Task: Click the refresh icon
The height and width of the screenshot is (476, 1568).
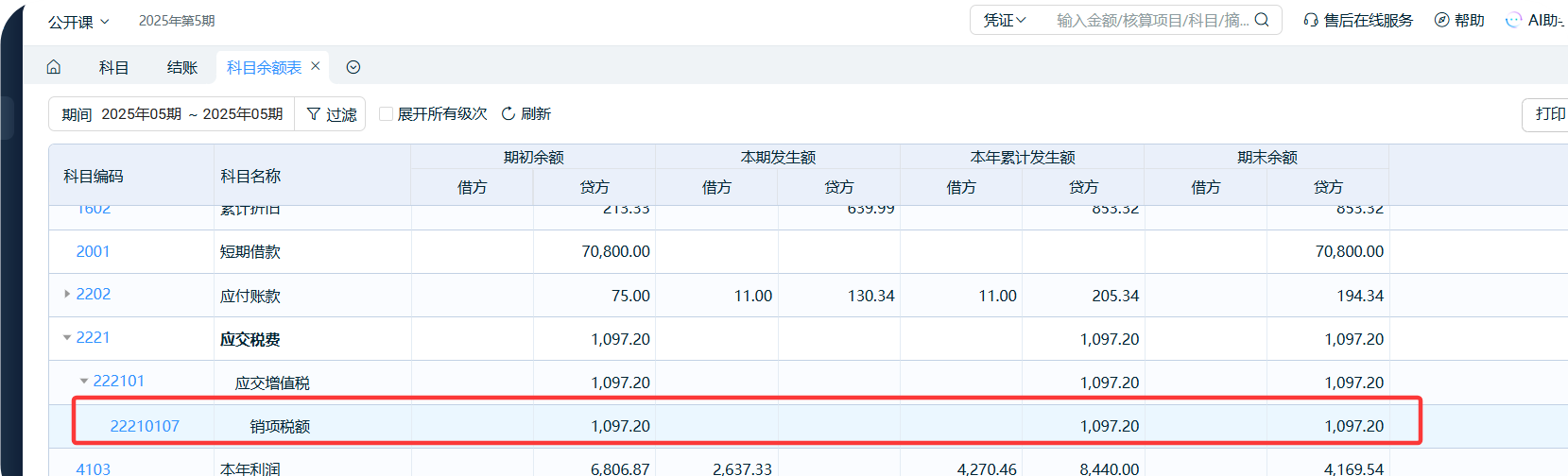Action: point(508,114)
